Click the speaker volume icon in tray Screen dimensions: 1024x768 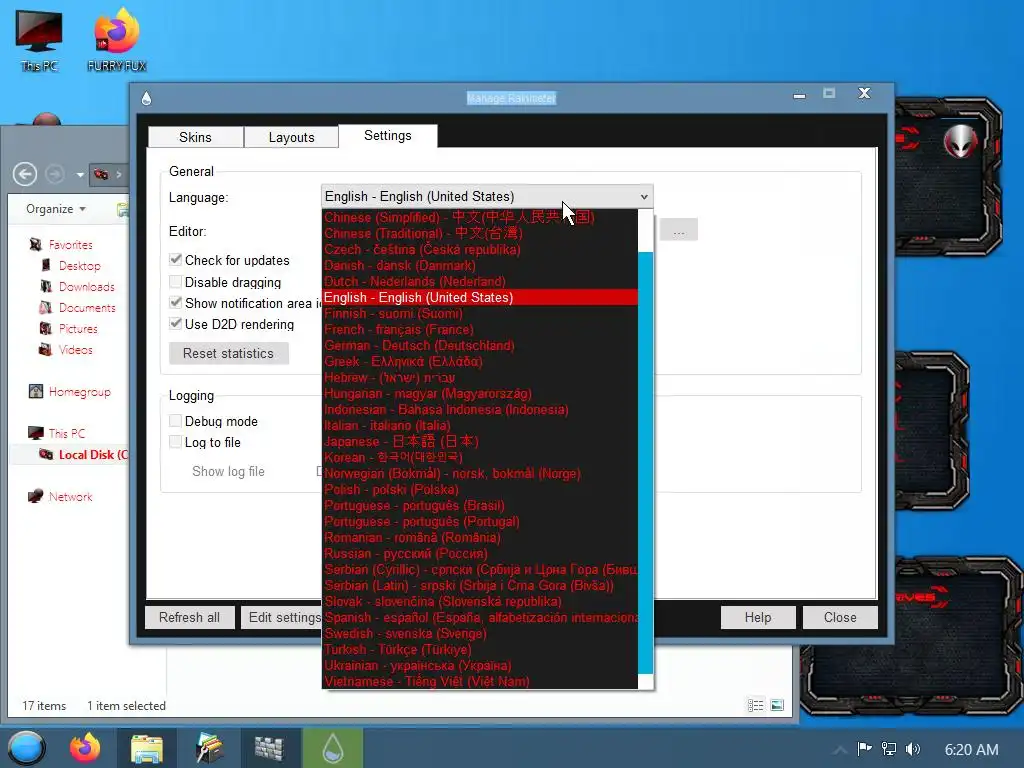coord(913,749)
